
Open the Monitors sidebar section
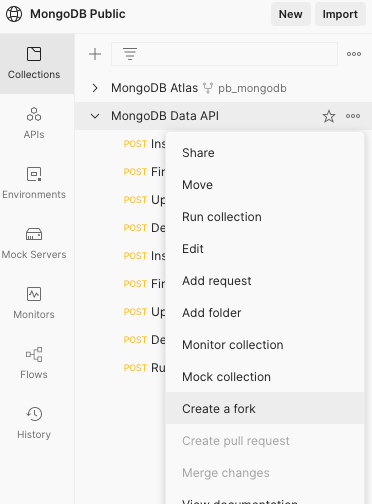point(34,303)
